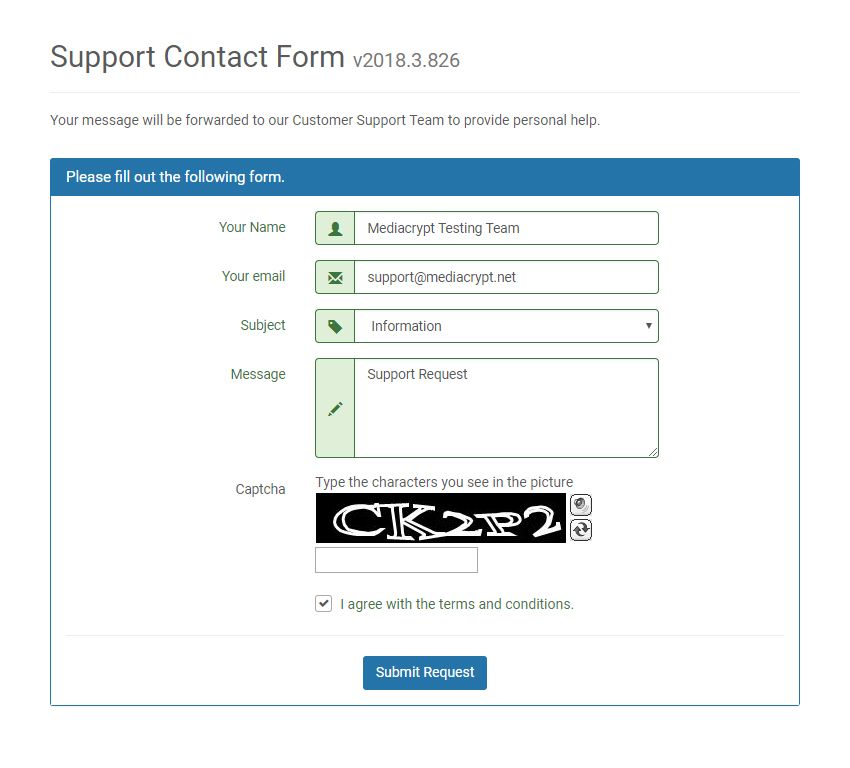Refresh the captcha image
850x768 pixels.
click(x=581, y=530)
